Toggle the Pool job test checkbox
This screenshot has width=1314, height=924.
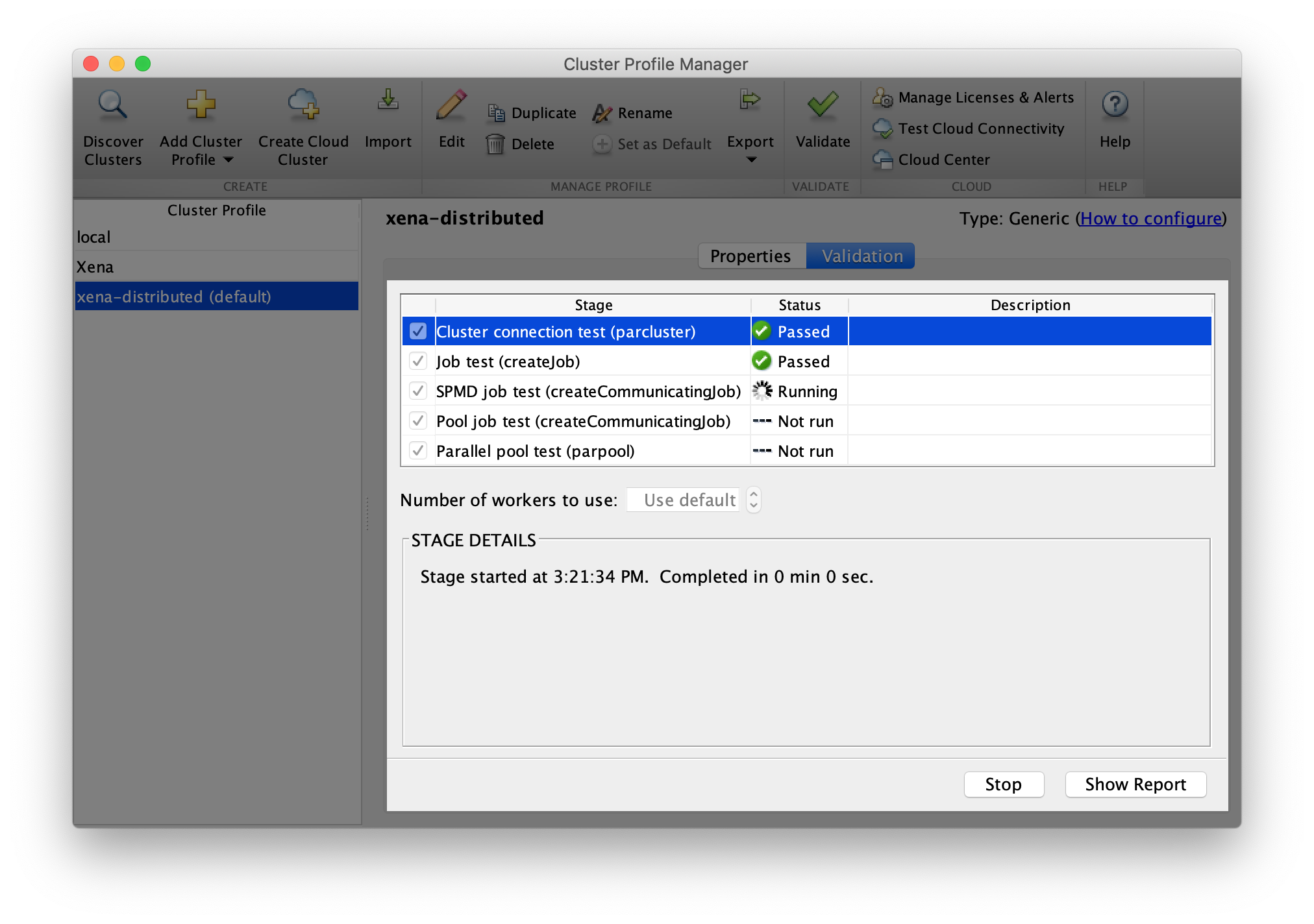pyautogui.click(x=418, y=420)
